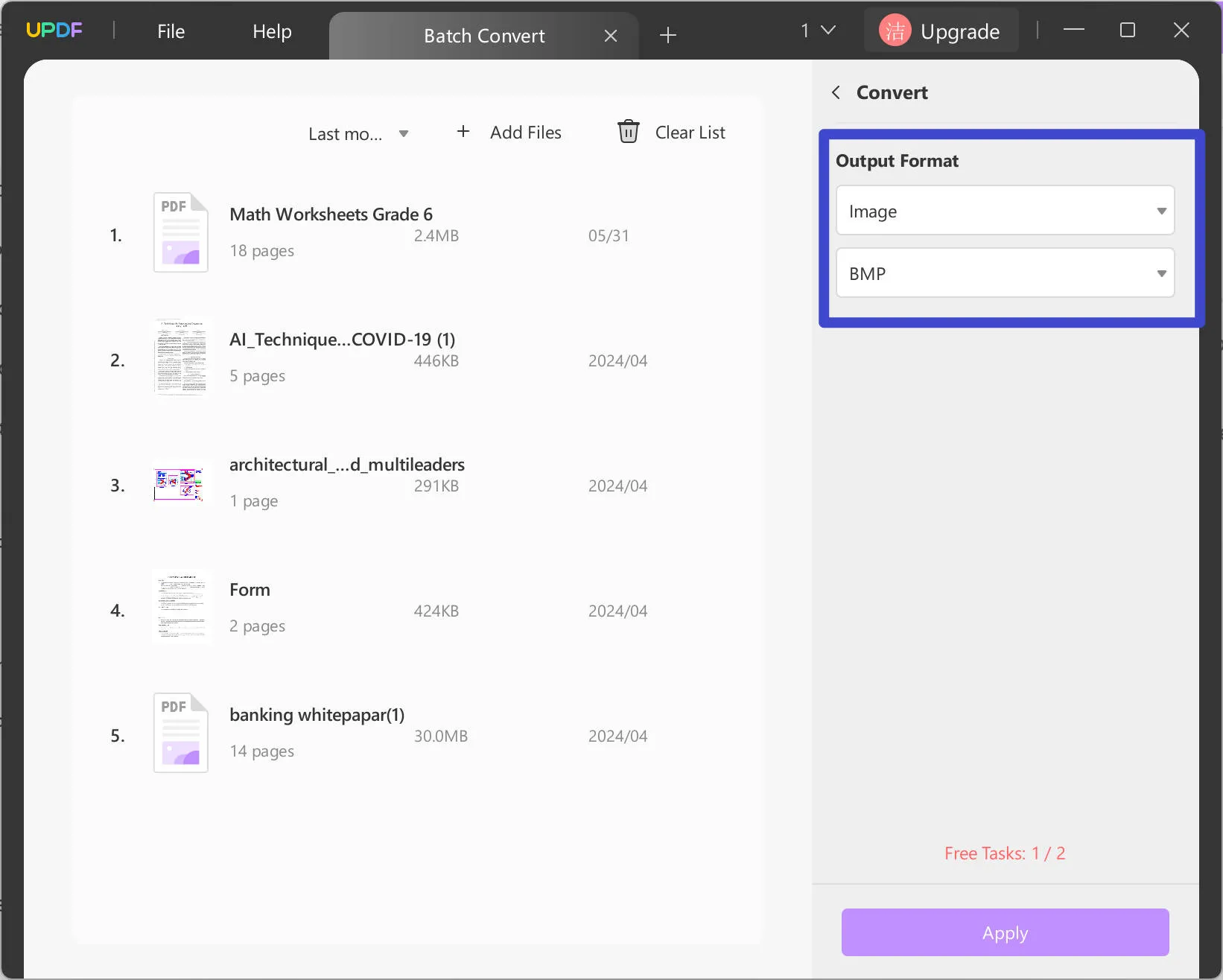1223x980 pixels.
Task: Click the file name Form
Action: click(x=250, y=590)
